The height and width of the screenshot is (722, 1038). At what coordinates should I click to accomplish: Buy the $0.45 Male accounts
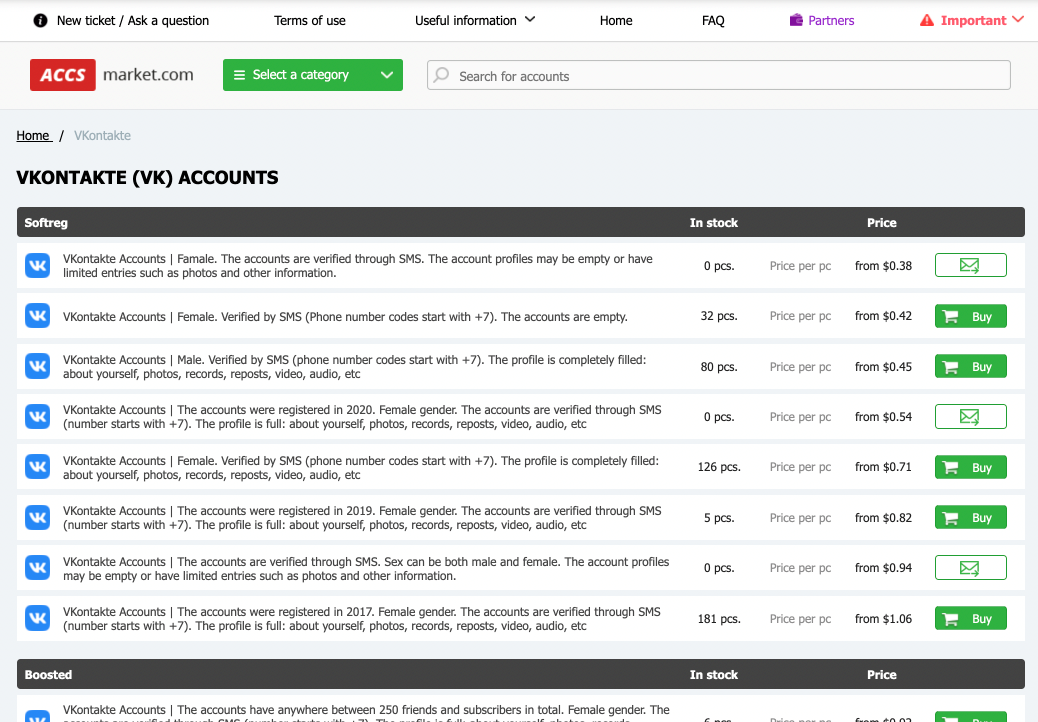pos(970,367)
